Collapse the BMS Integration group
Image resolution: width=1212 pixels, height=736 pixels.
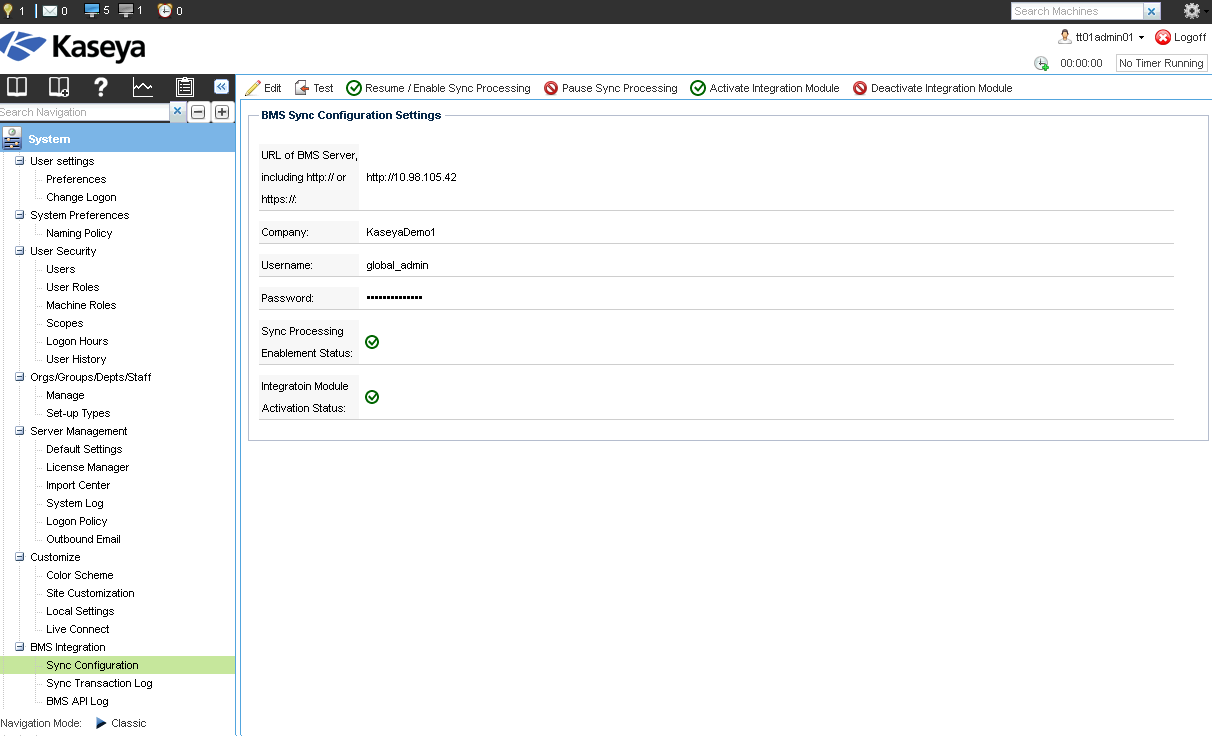(x=20, y=647)
